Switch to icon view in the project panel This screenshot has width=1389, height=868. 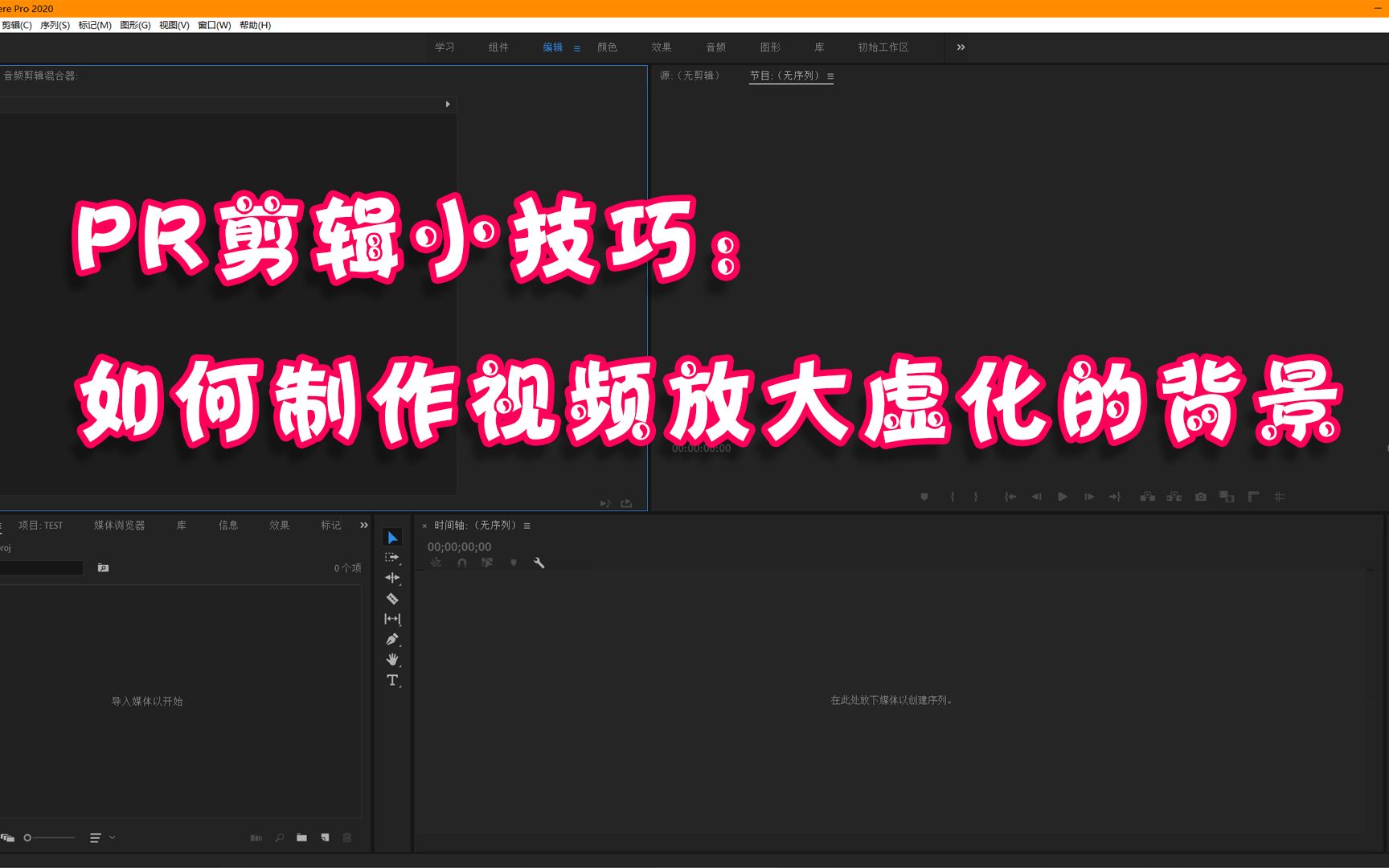[8, 837]
